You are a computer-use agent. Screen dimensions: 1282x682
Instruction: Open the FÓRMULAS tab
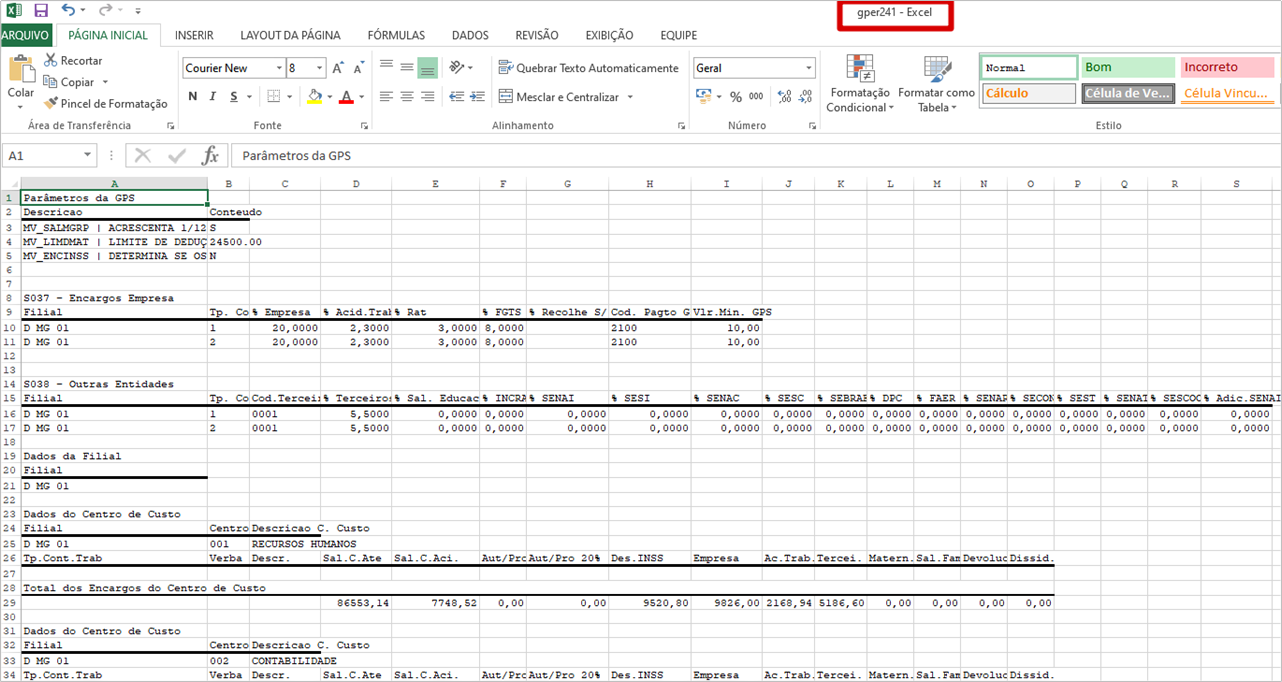396,35
